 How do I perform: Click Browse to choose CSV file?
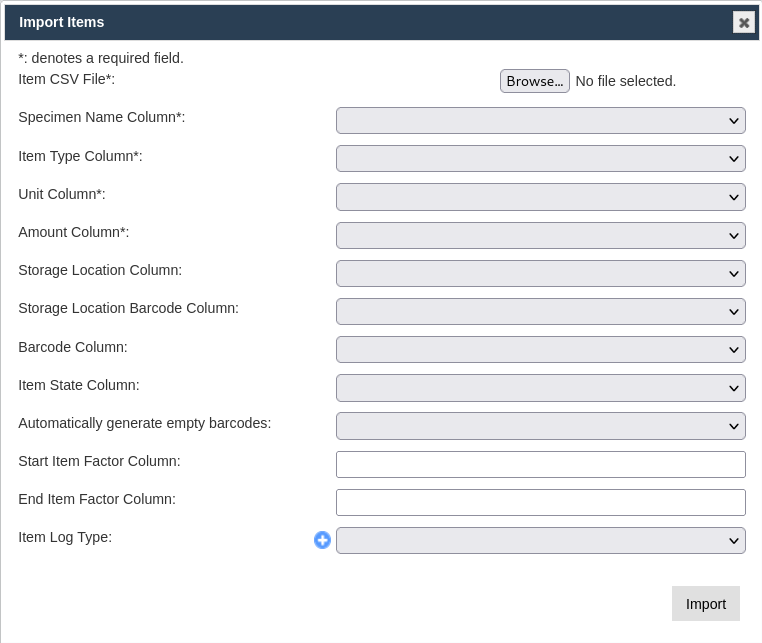coord(534,81)
